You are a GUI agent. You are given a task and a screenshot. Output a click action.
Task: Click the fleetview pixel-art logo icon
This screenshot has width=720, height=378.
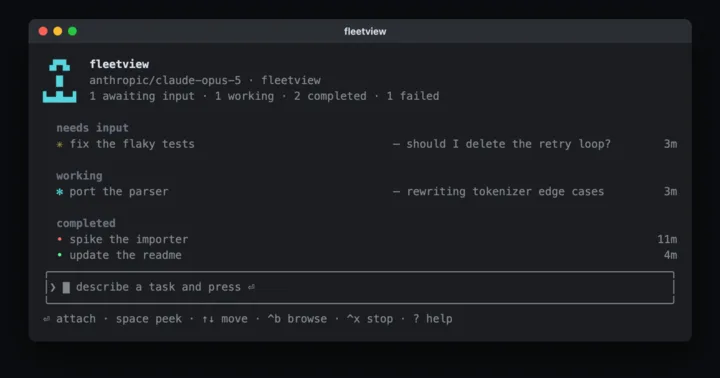tap(60, 80)
